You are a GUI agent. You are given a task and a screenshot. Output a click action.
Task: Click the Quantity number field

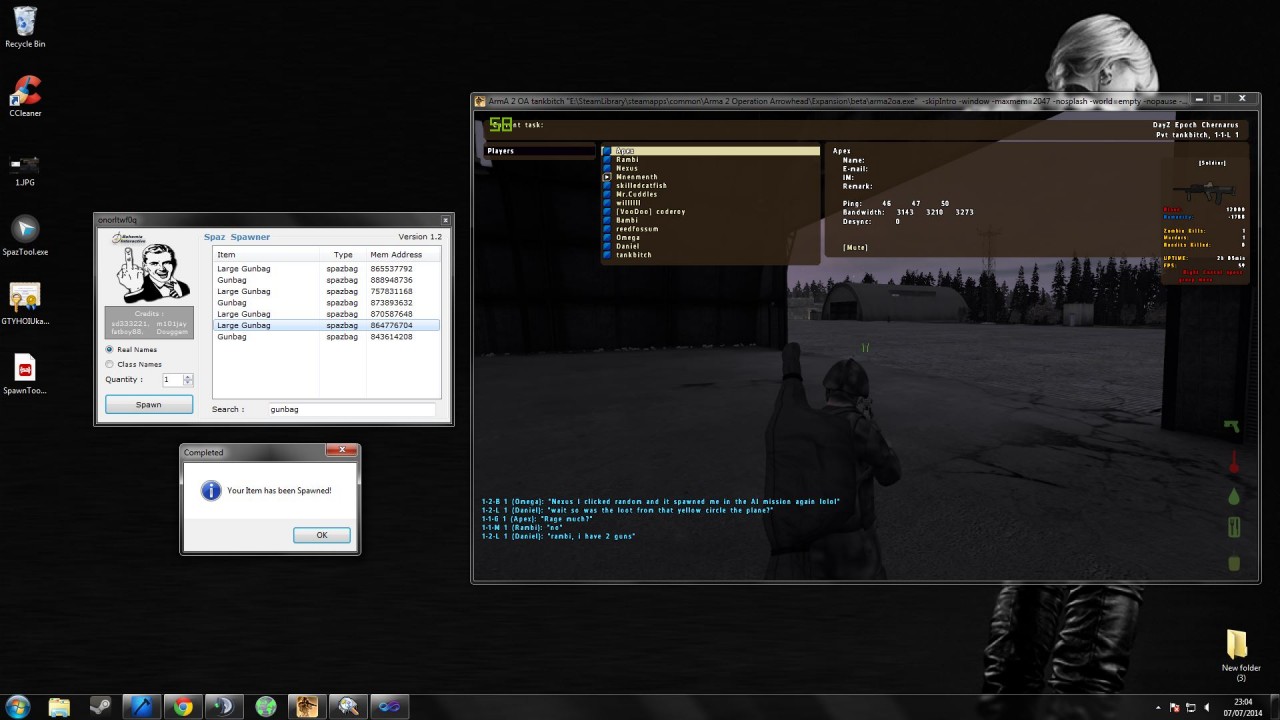pos(173,380)
